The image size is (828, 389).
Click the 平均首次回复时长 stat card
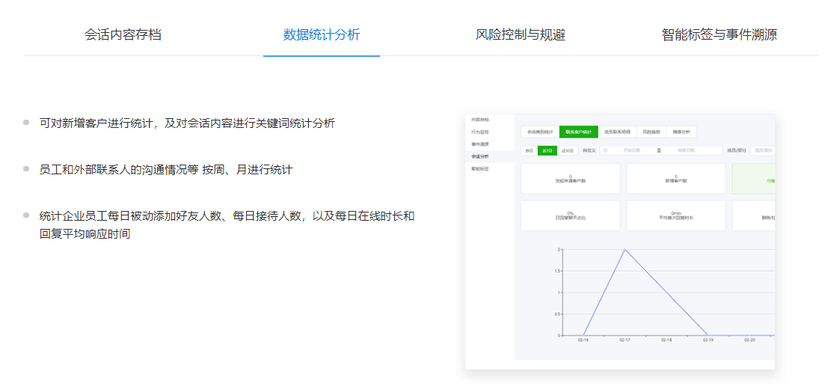(676, 215)
